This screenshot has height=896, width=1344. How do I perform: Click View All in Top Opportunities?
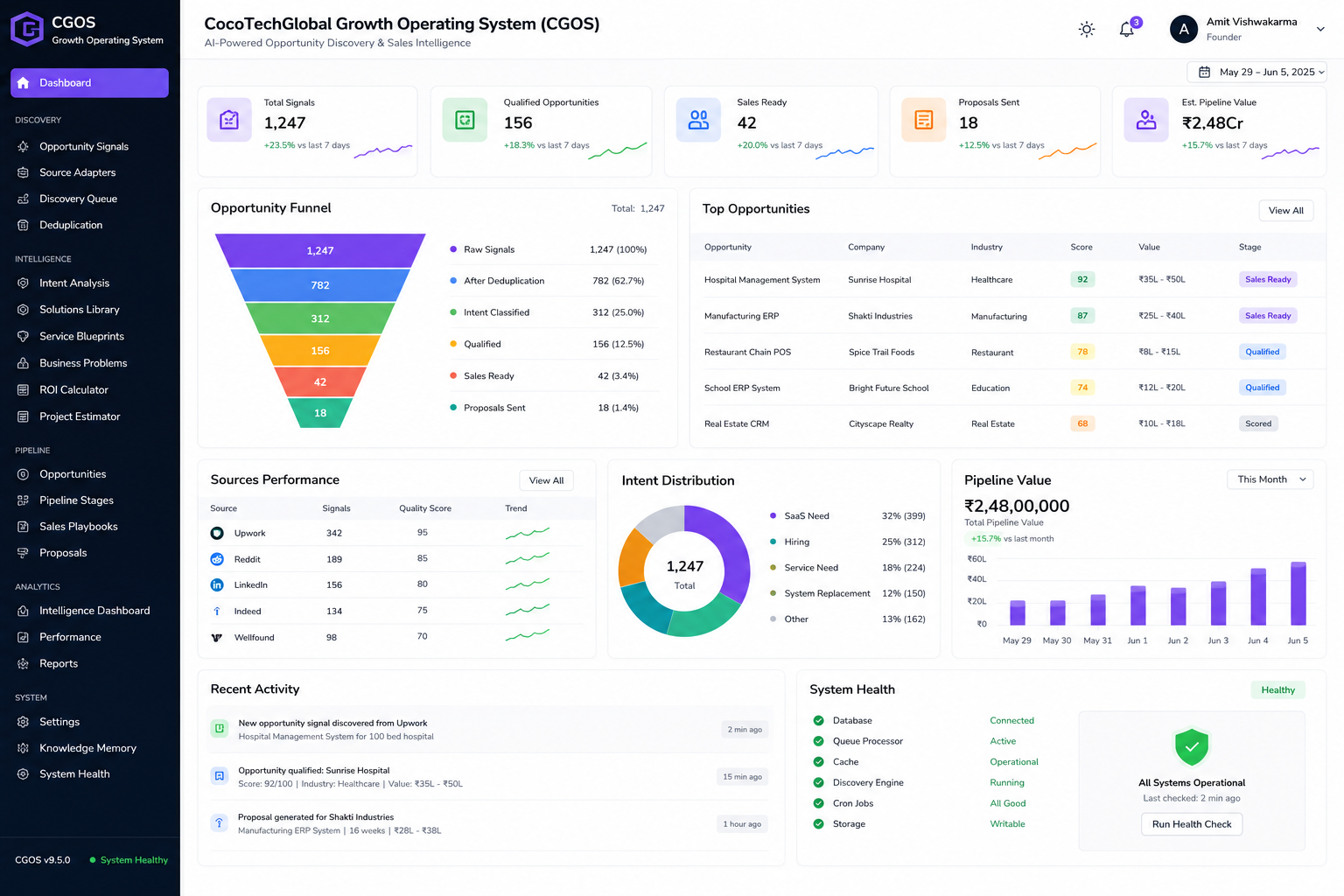pos(1286,210)
